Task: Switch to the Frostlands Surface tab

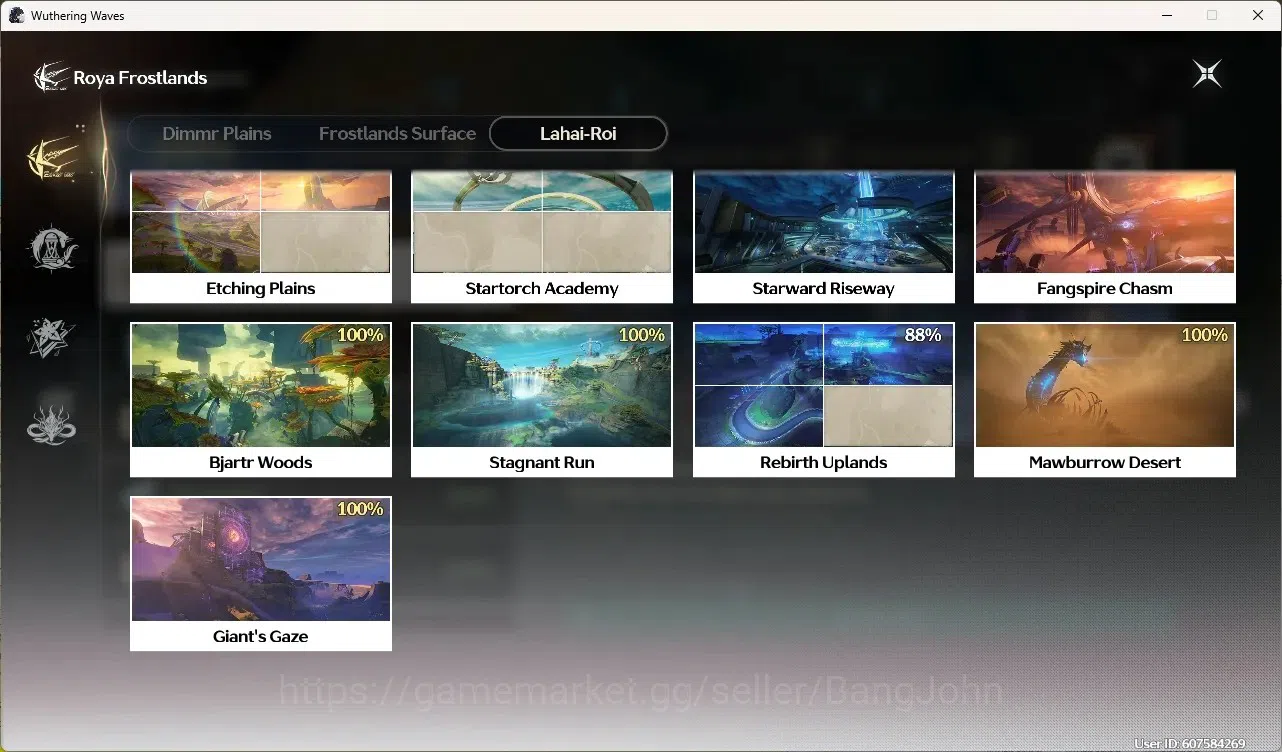Action: [397, 134]
